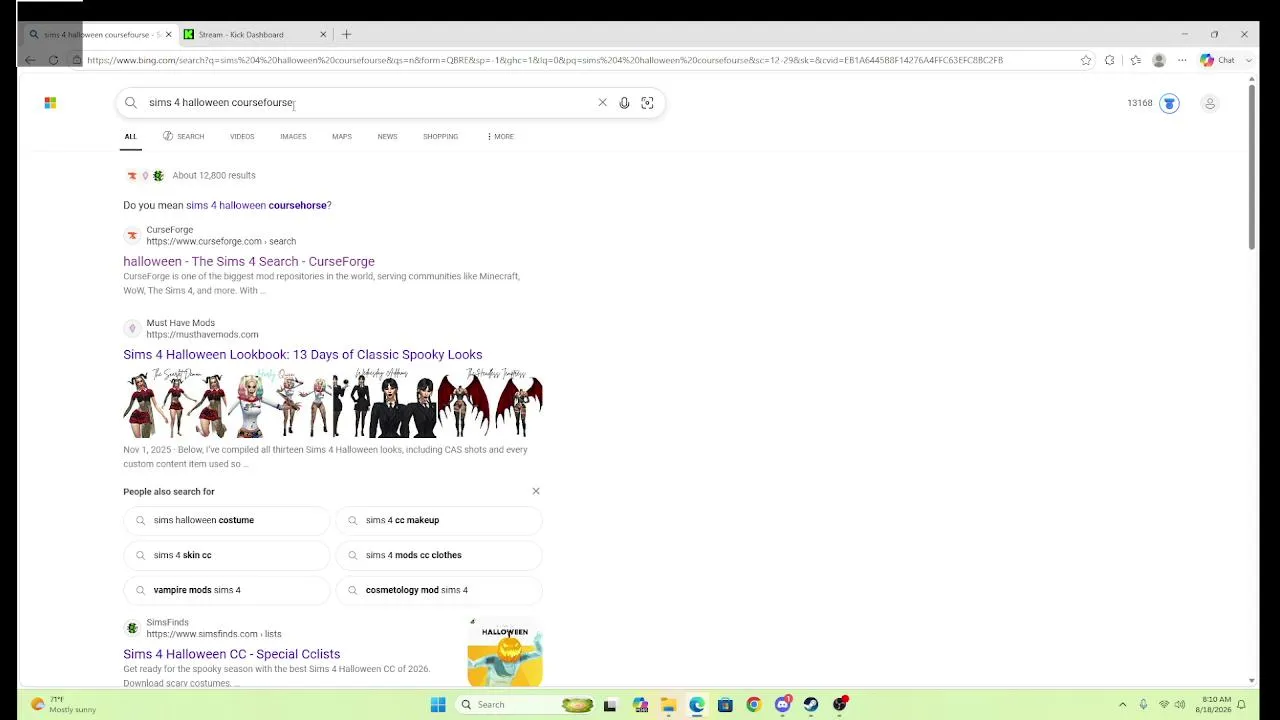Open the taskbar volume control
The image size is (1280, 720).
pos(1180,705)
